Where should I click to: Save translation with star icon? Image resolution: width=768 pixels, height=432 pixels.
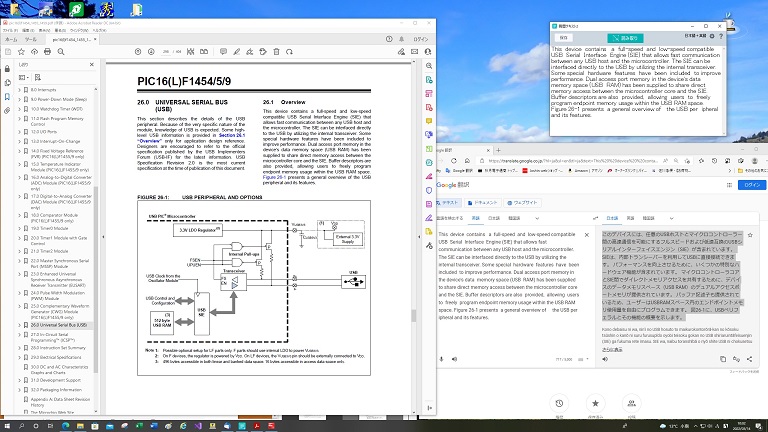point(750,235)
